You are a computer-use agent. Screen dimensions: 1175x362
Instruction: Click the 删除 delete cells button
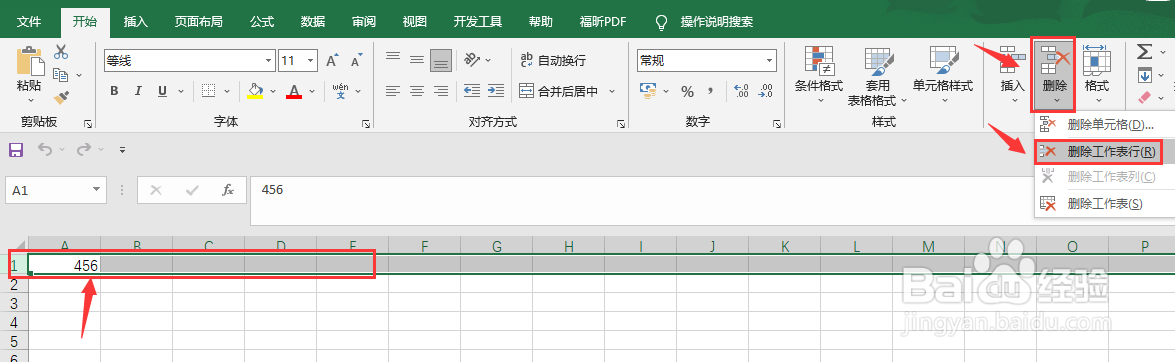click(1054, 75)
